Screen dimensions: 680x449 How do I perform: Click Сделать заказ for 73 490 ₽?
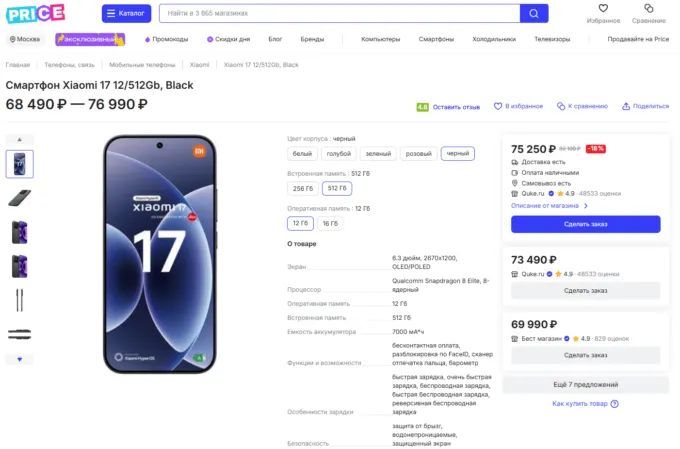pos(585,291)
